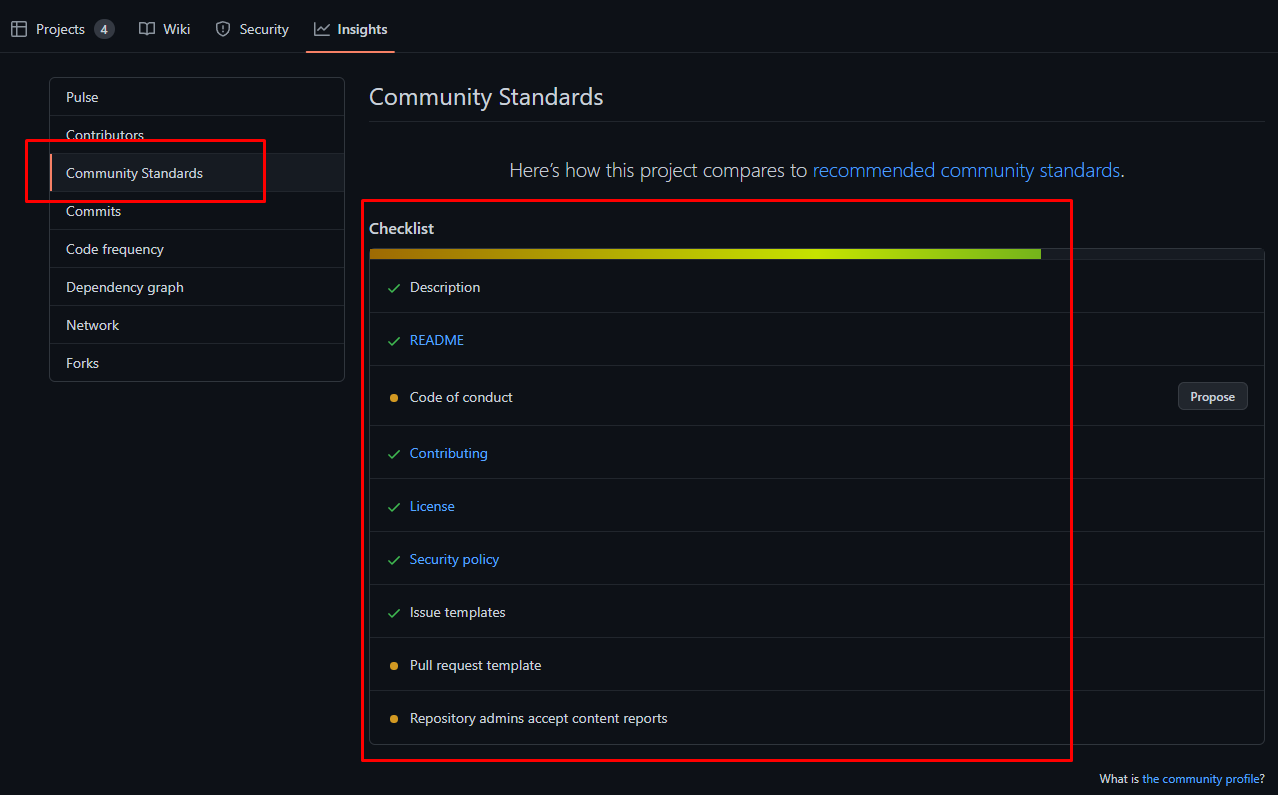Click the yellow dot beside Code of conduct
1278x795 pixels.
[x=394, y=398]
